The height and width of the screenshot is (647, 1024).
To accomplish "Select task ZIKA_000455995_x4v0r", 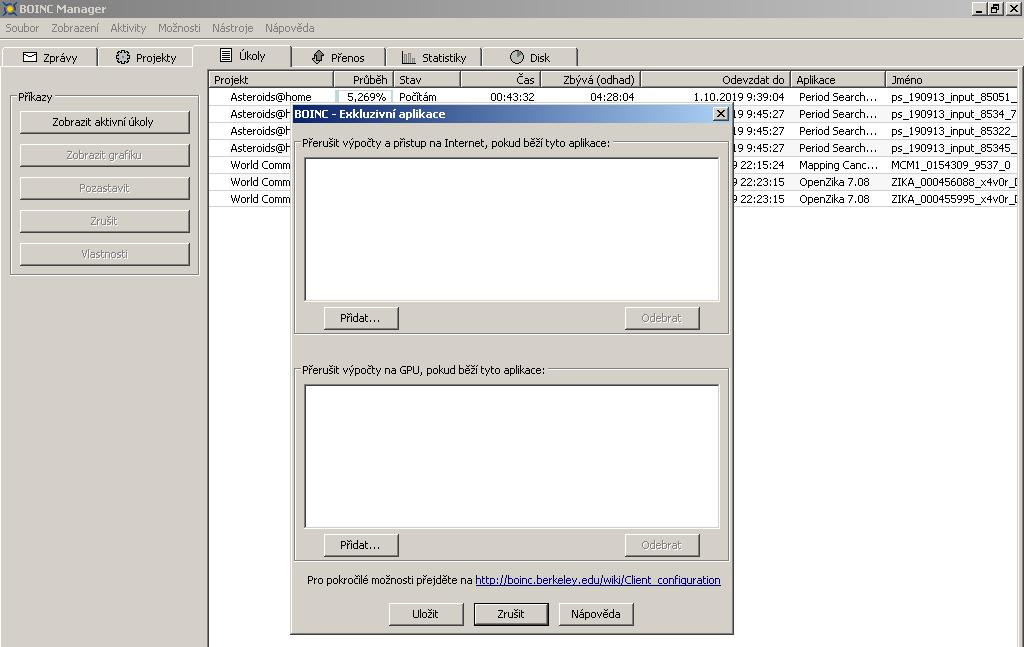I will pos(953,199).
